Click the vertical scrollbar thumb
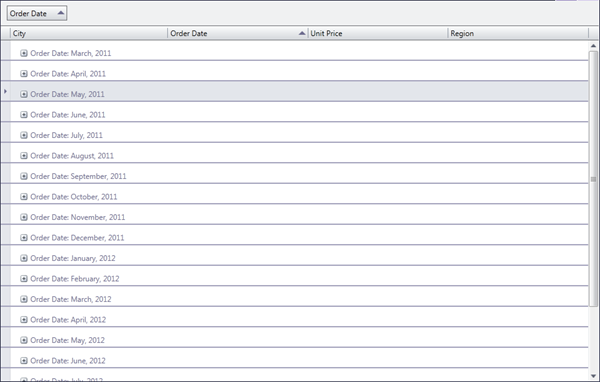Image resolution: width=600 pixels, height=382 pixels. 593,179
